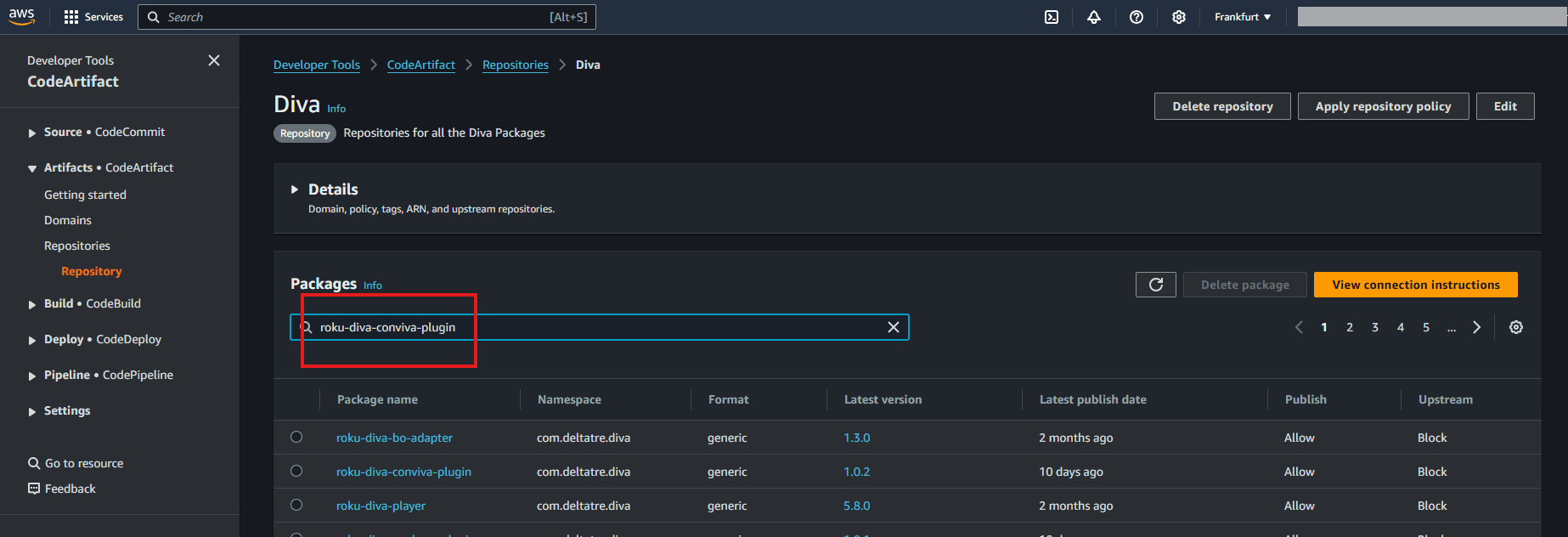The width and height of the screenshot is (1568, 537).
Task: Go to packages page 5
Action: tap(1426, 327)
